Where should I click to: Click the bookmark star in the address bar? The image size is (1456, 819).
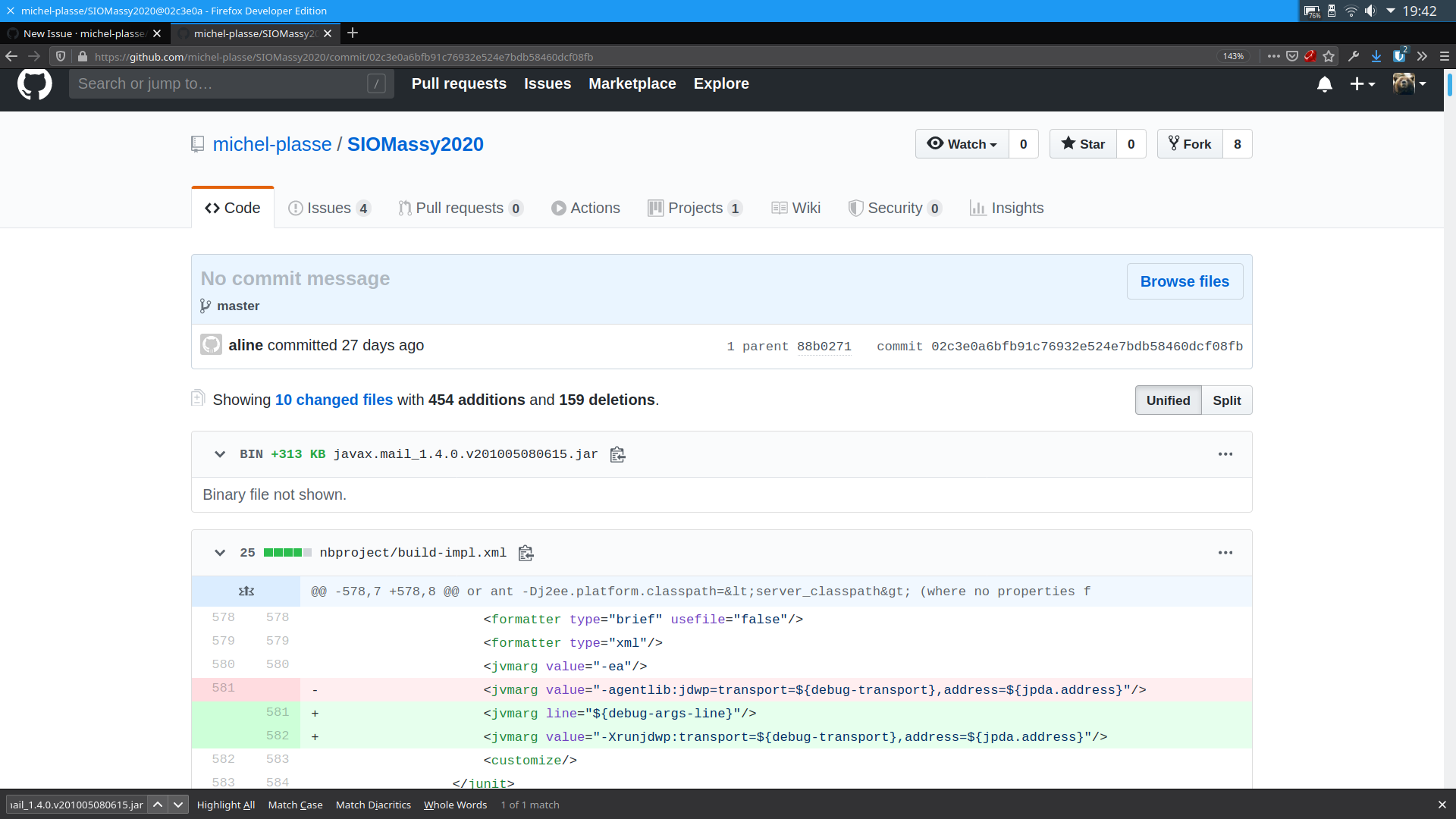(x=1329, y=56)
